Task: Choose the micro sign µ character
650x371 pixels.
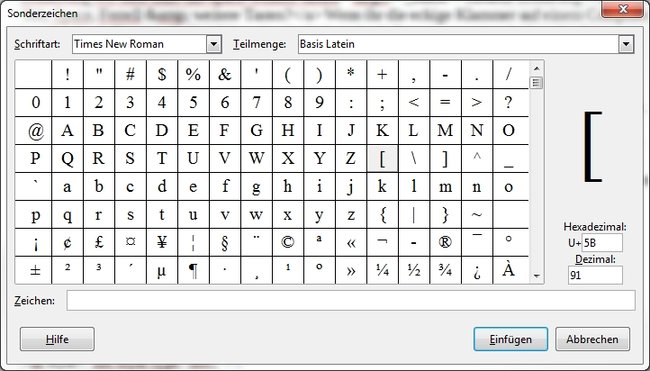Action: pos(162,270)
